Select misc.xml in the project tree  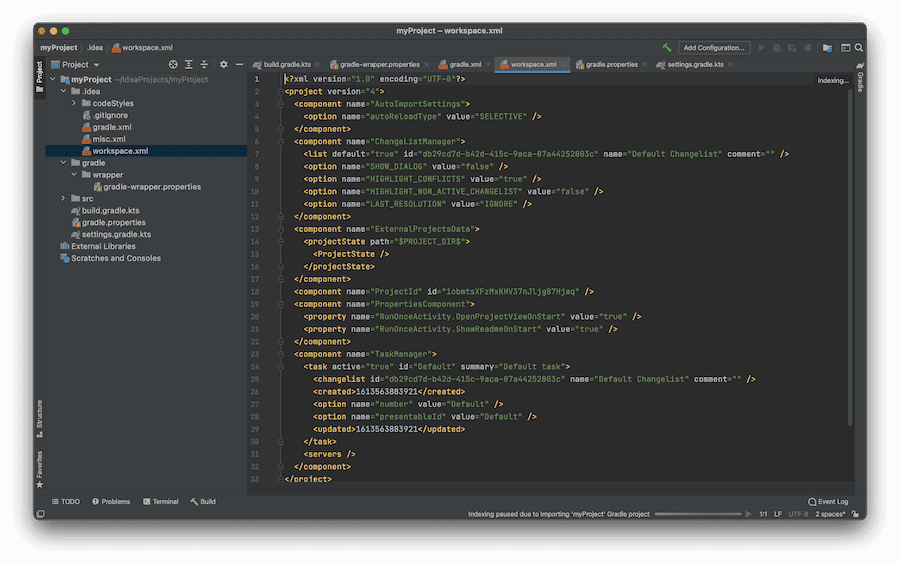coord(108,139)
